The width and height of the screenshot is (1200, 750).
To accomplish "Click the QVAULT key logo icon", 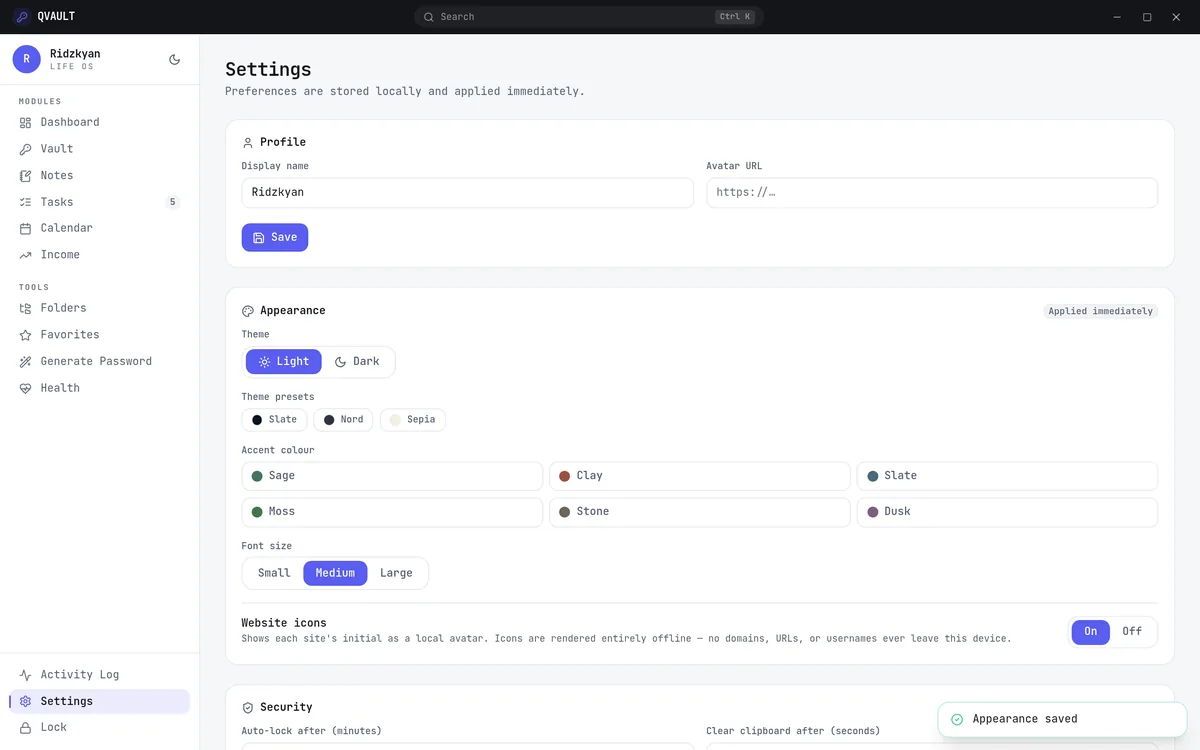I will click(x=21, y=16).
